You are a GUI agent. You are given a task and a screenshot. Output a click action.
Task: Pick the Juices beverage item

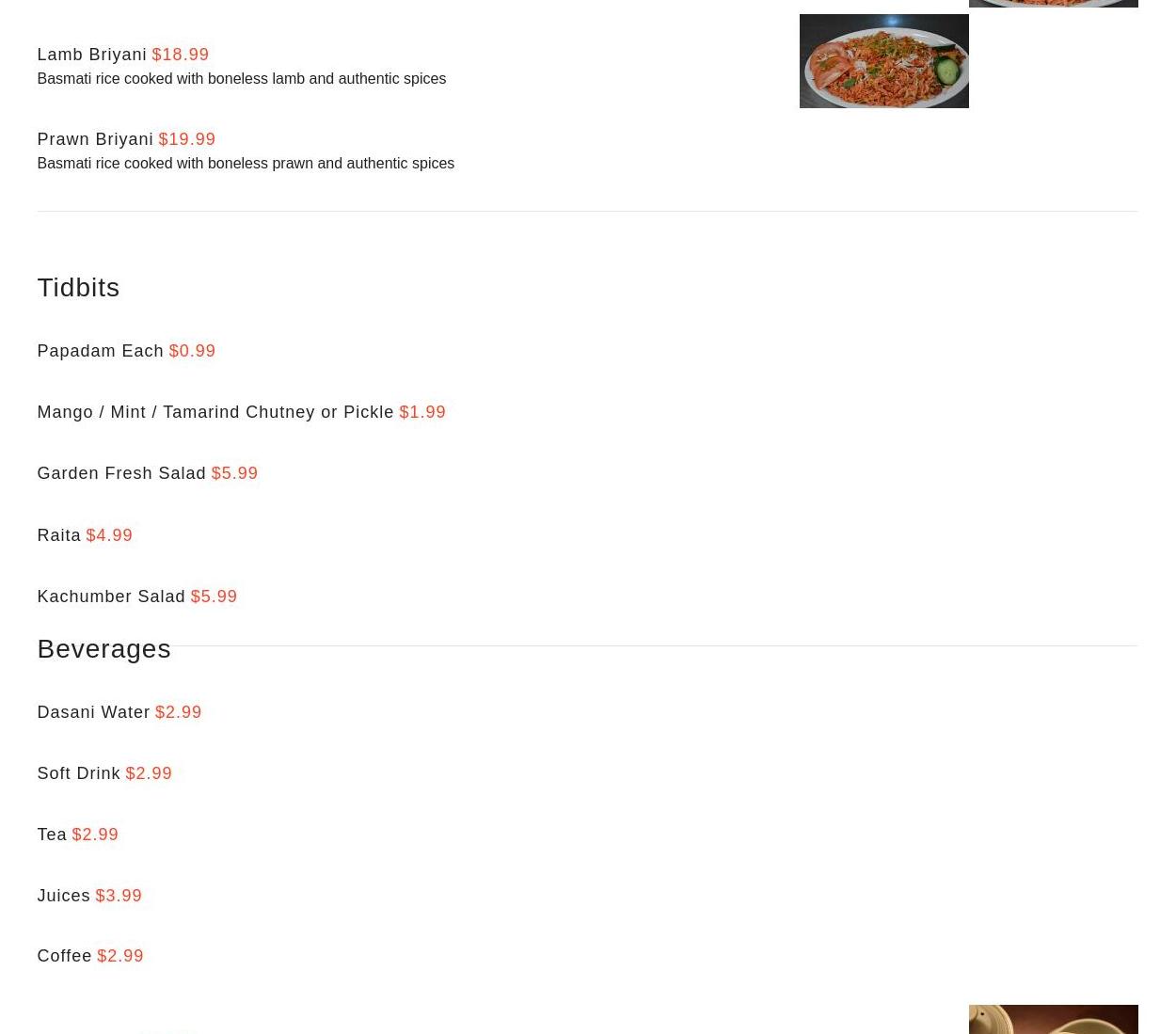point(63,896)
